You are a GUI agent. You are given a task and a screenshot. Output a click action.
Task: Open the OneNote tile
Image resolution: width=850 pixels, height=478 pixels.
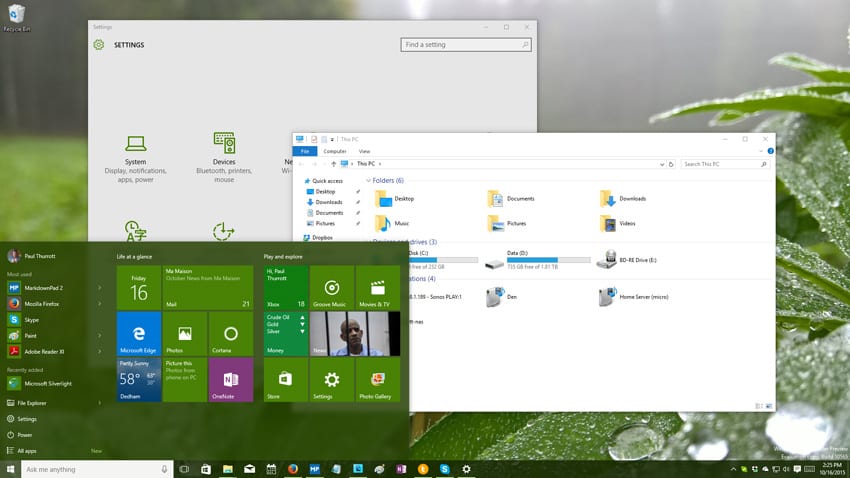pos(231,380)
